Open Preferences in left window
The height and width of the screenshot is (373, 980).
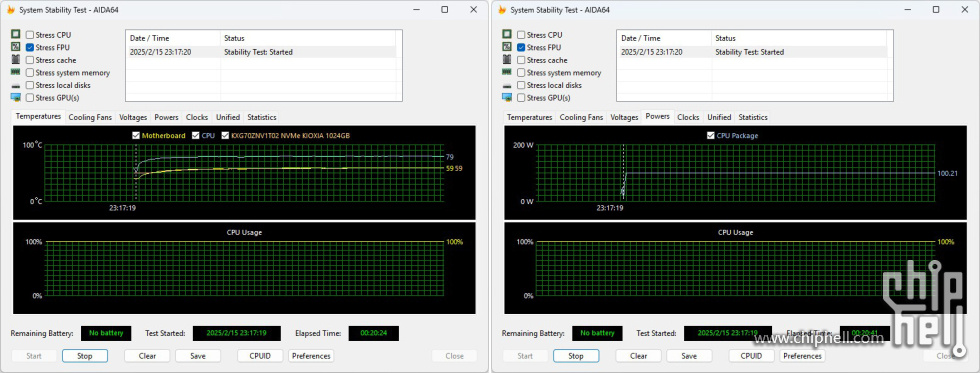(x=311, y=356)
